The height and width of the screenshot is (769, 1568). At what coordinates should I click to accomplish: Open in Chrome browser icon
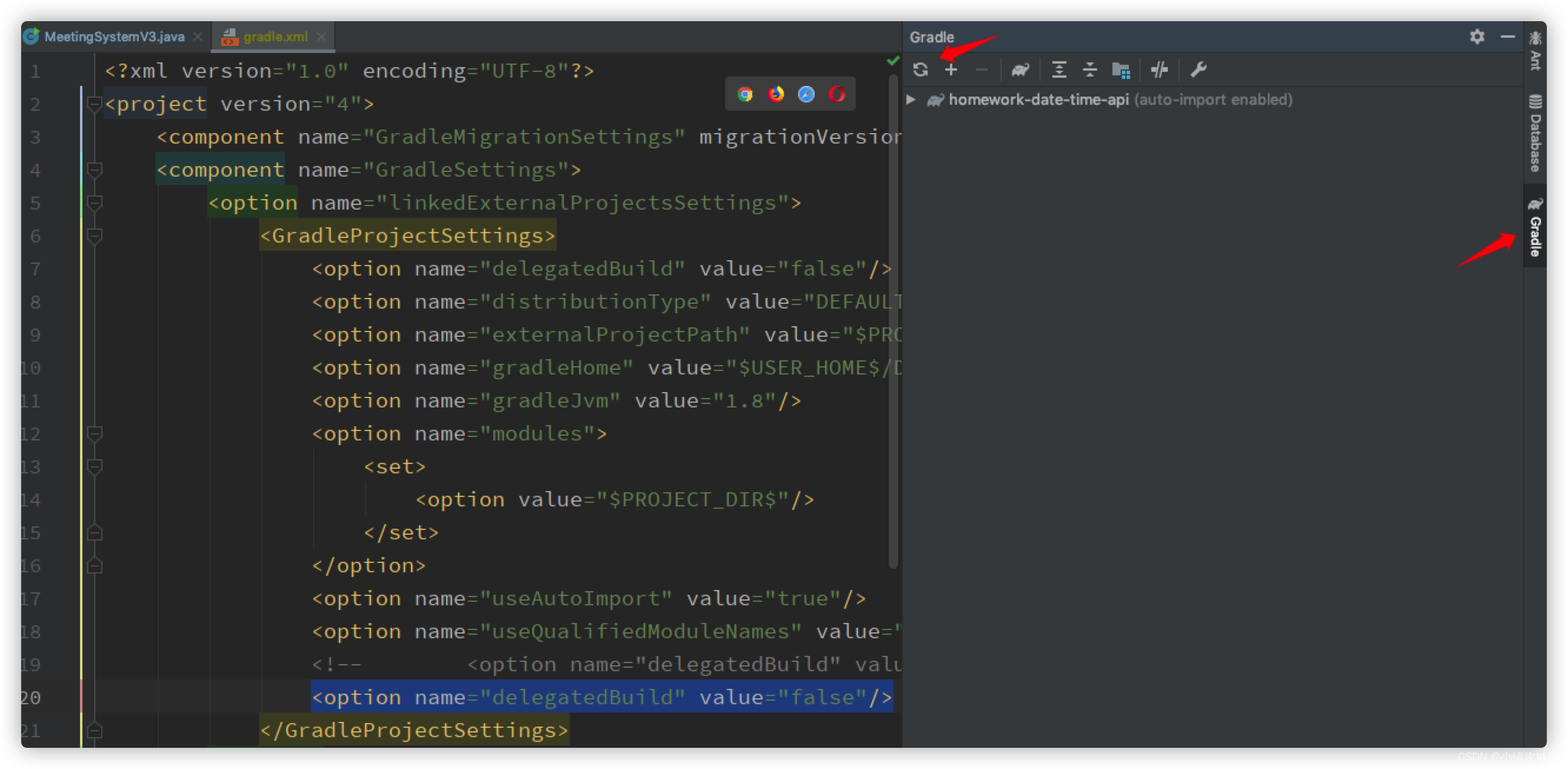pos(745,94)
